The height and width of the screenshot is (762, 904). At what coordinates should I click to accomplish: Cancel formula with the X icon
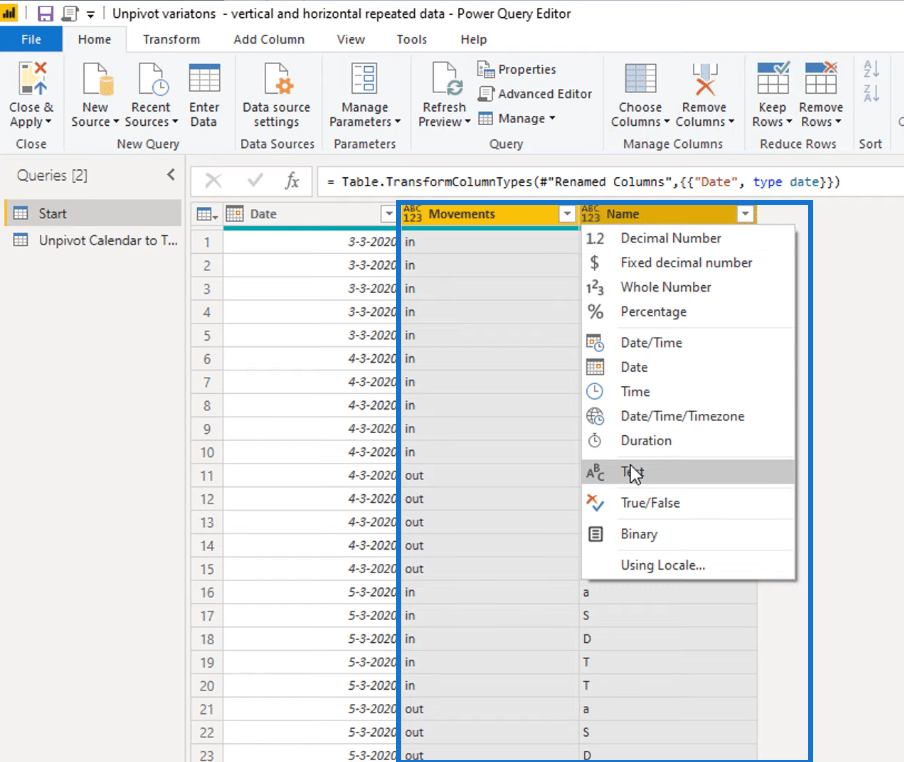(213, 181)
